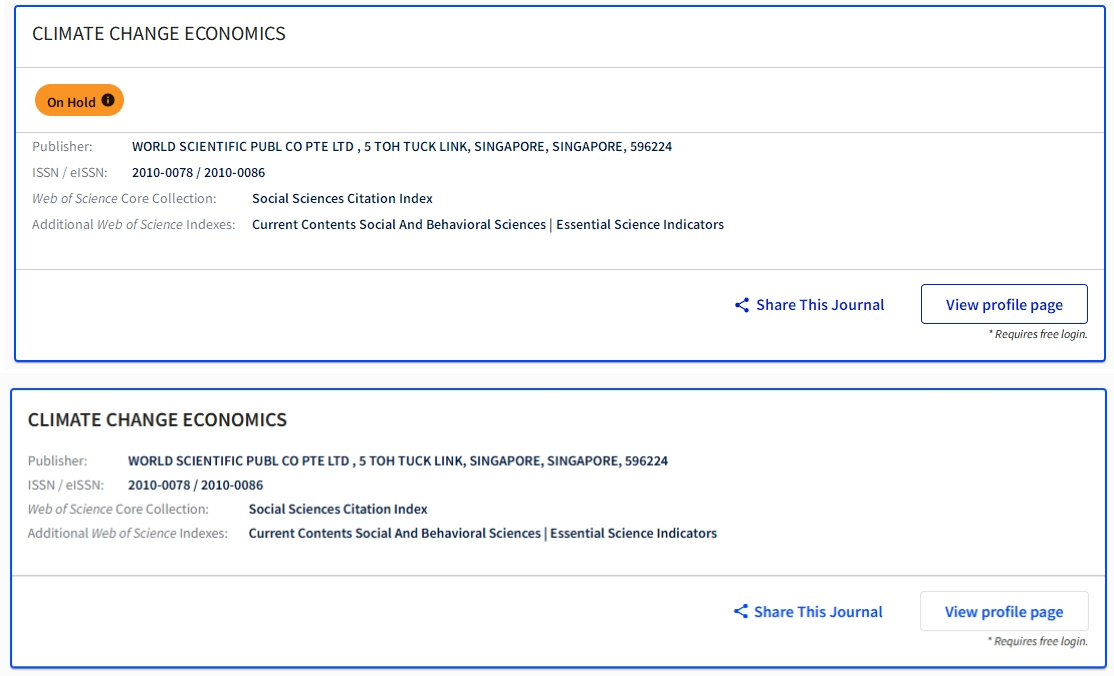Click the Climate Change Economics title above the On Hold badge
This screenshot has width=1114, height=676.
click(159, 34)
